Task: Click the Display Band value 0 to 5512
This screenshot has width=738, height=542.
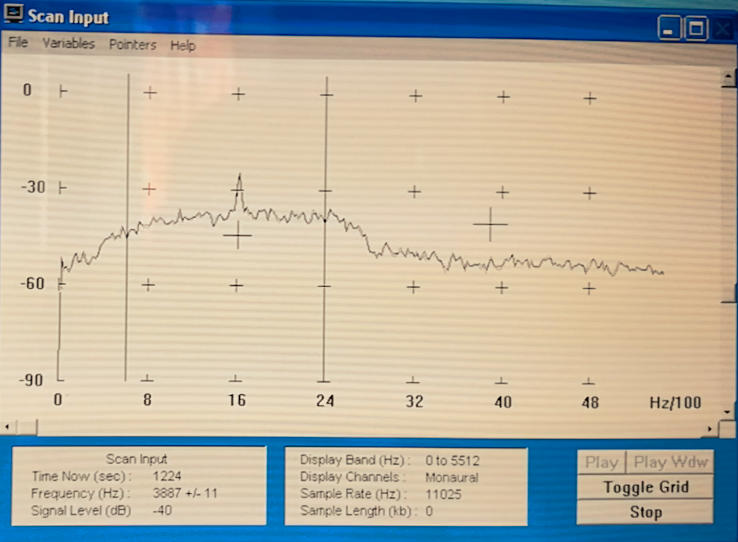Action: coord(452,460)
